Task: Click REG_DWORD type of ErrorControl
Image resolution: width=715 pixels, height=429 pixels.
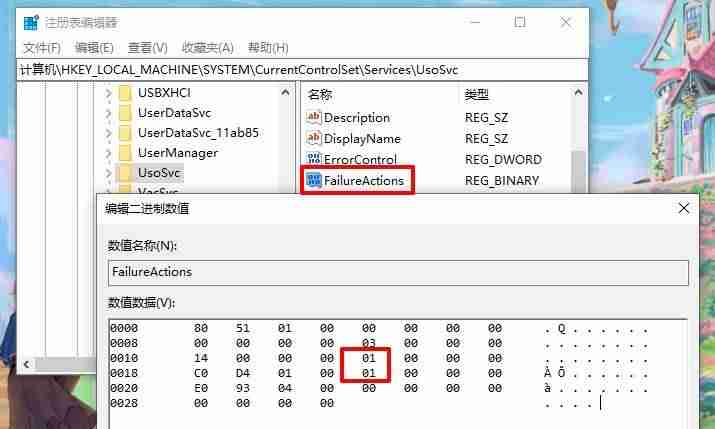Action: click(x=503, y=160)
